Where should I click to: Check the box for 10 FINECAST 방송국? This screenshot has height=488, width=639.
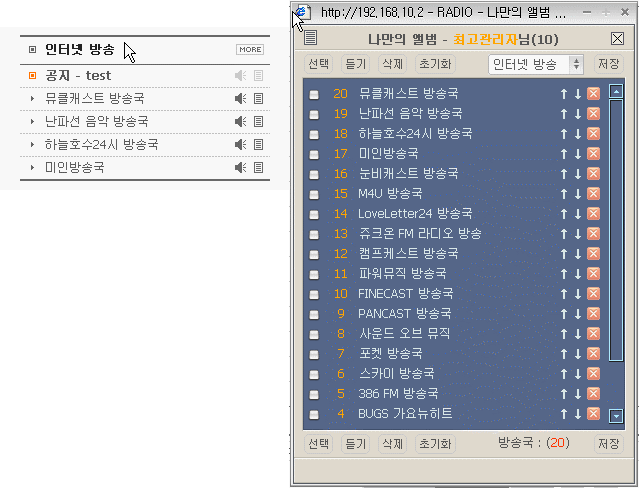point(314,294)
